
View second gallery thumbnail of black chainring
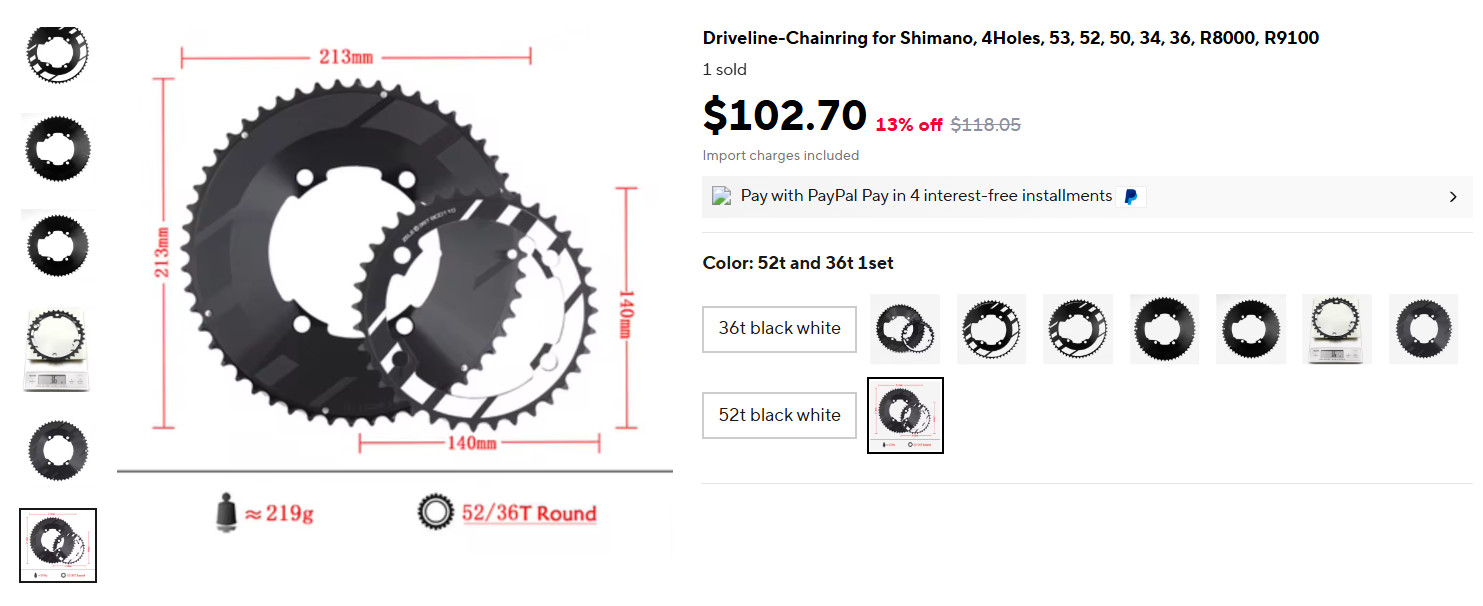(x=57, y=147)
